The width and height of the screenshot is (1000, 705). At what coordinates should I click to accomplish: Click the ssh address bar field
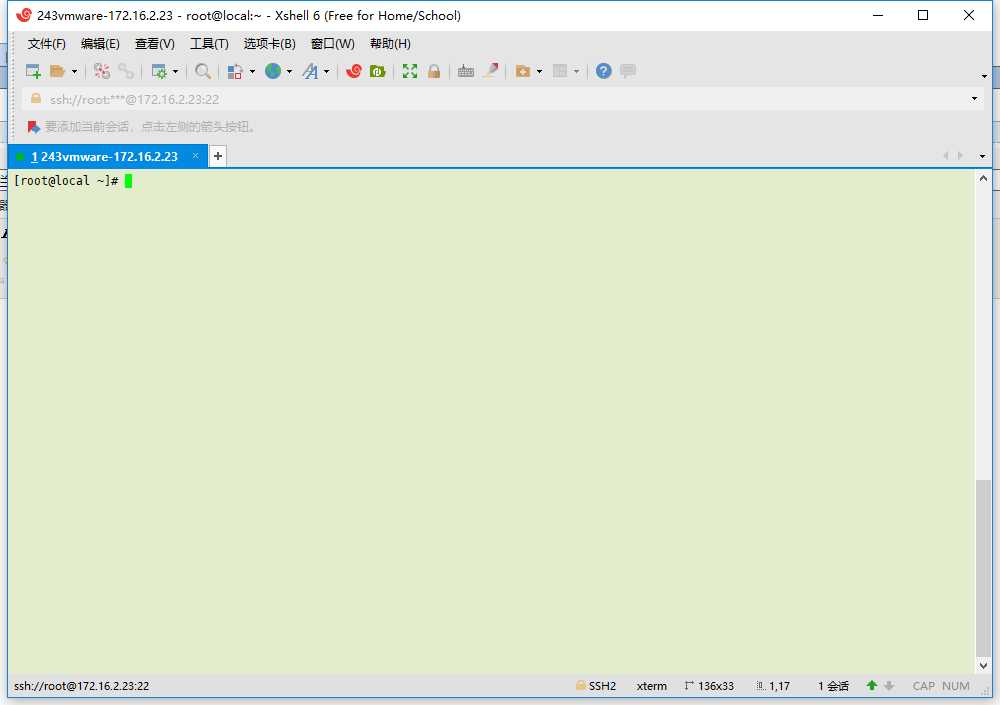[503, 100]
